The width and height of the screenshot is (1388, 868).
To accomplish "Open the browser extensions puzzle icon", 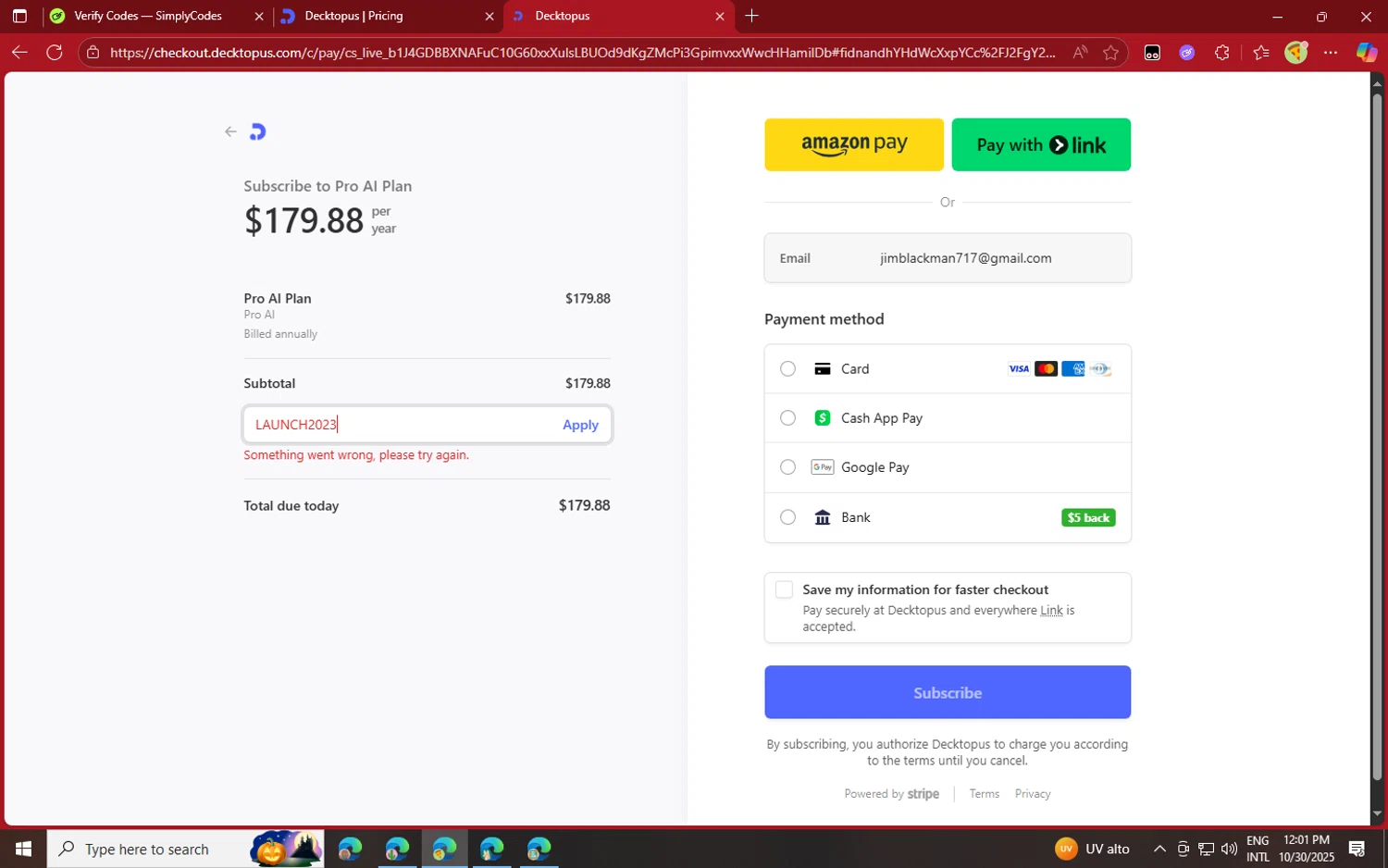I will (1222, 53).
